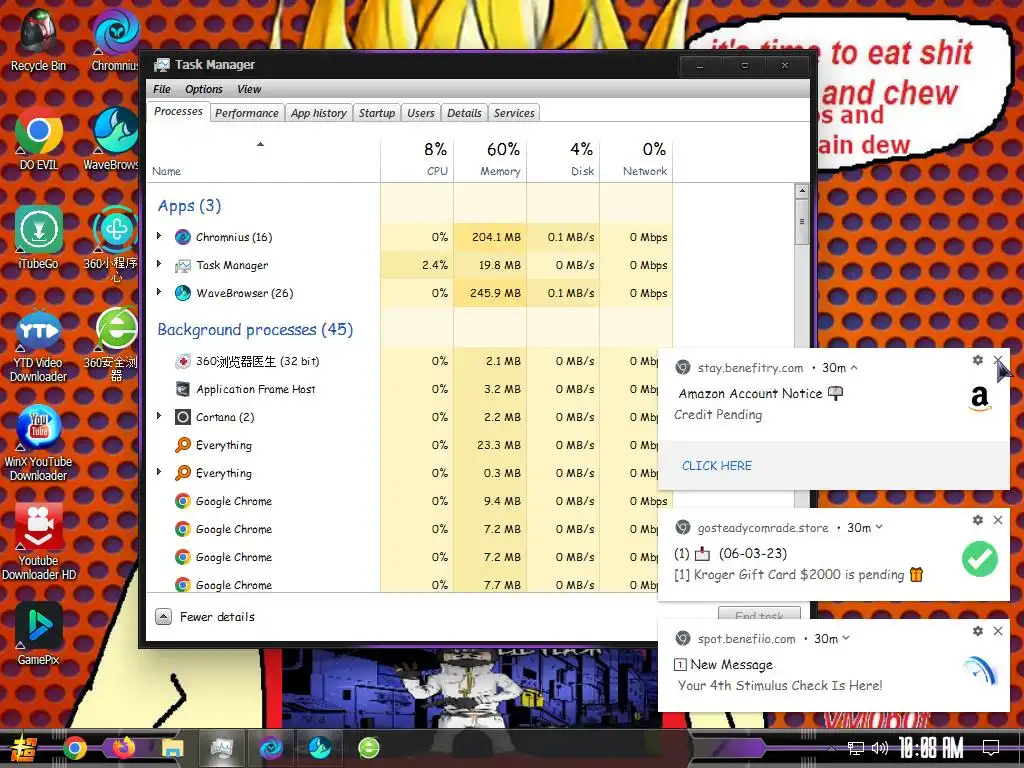Expand the spot.benefiio.com notification chevron
The image size is (1024, 768).
(x=846, y=638)
